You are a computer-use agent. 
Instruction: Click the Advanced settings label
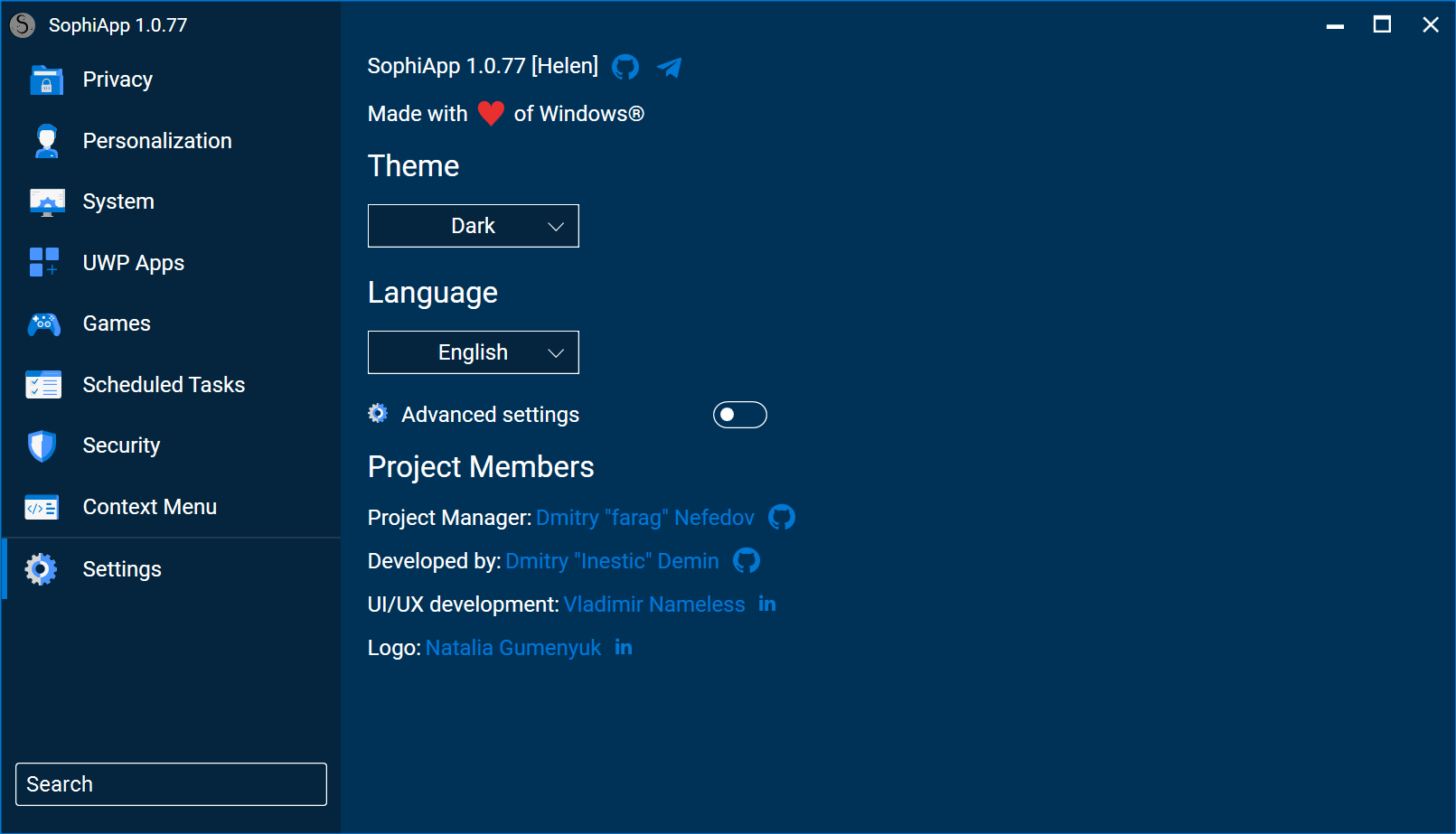[491, 415]
